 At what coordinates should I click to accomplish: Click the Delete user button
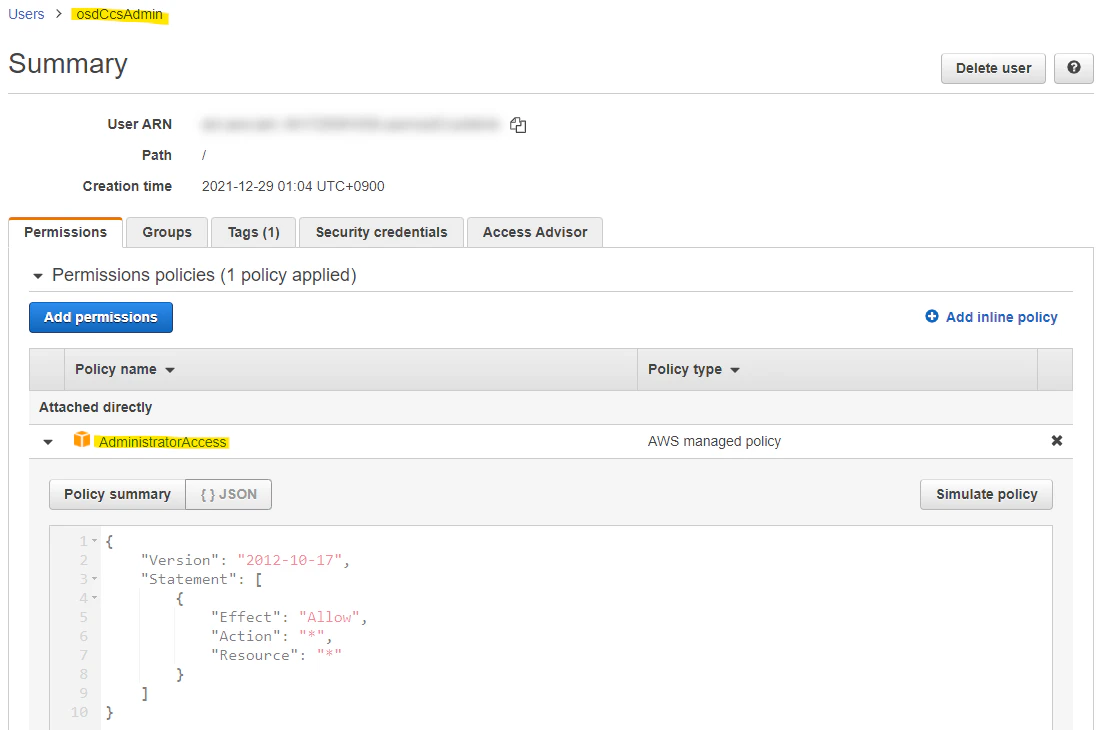993,68
